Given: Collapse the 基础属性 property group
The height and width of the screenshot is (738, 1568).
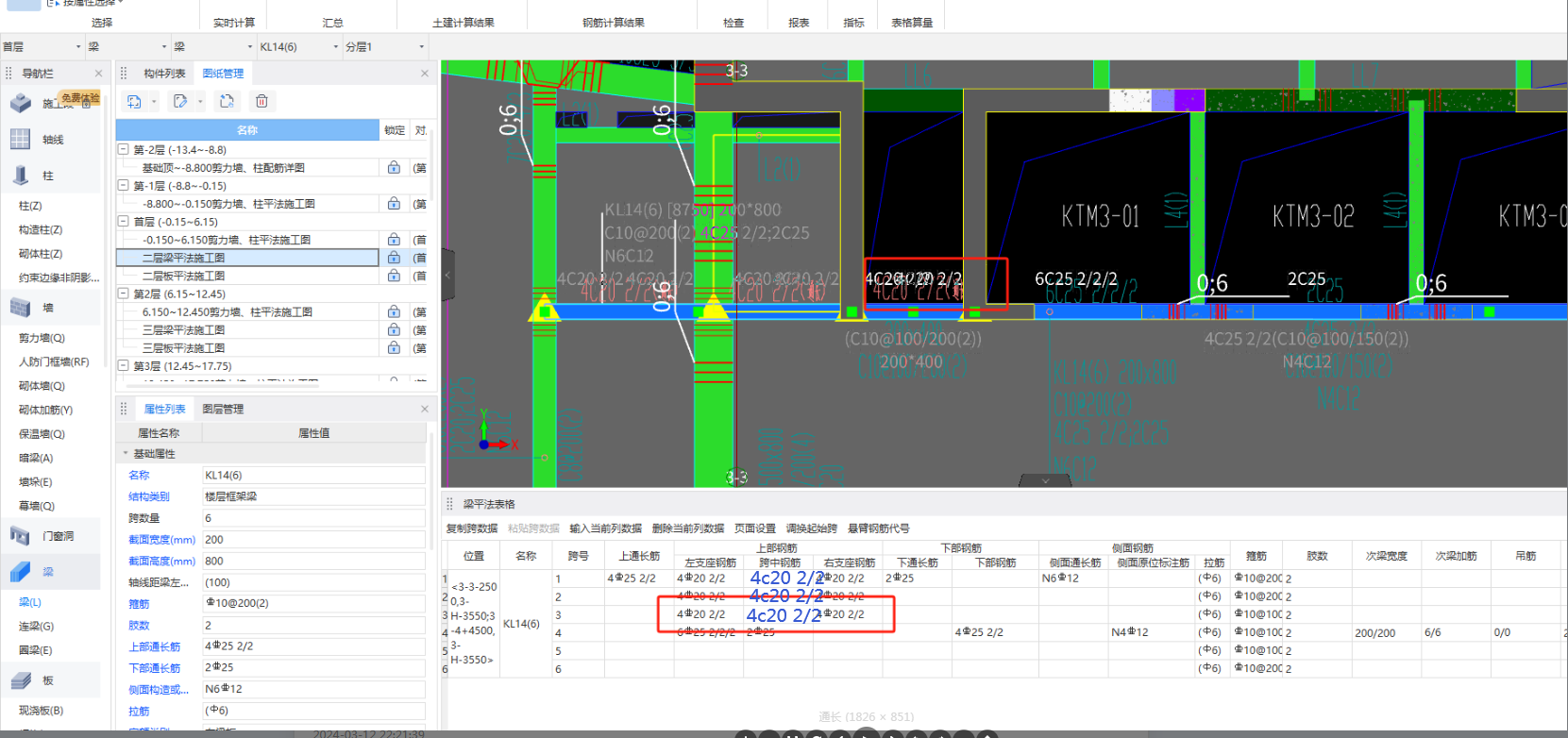Looking at the screenshot, I should 125,454.
